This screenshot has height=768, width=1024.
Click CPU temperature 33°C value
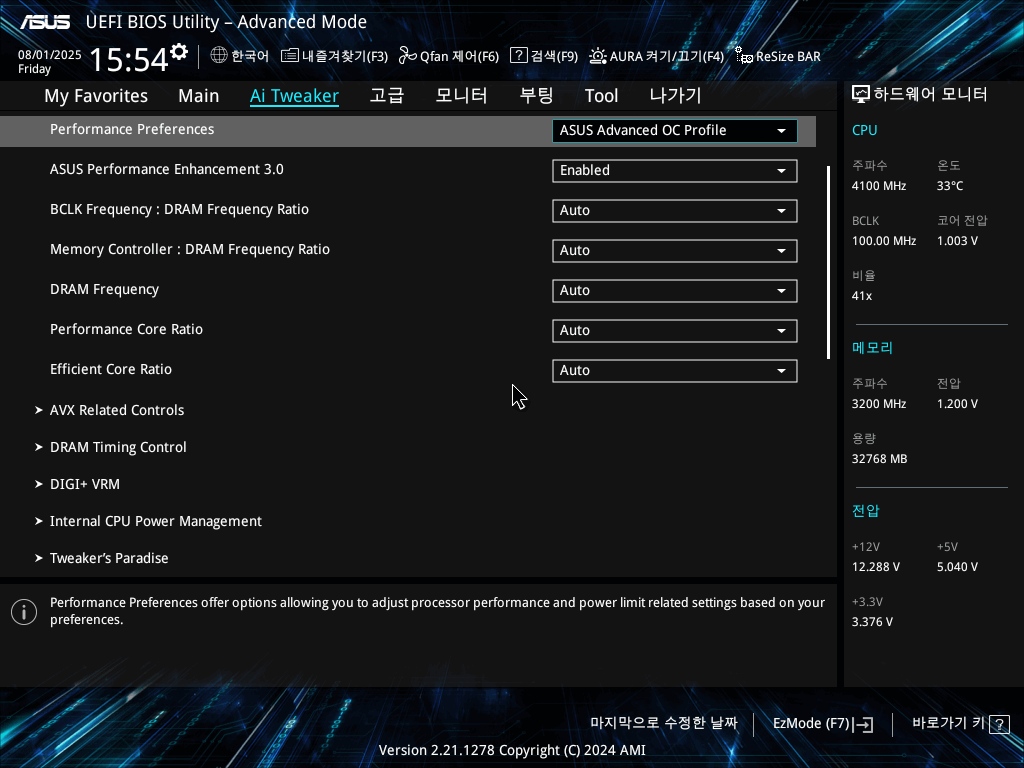point(950,186)
